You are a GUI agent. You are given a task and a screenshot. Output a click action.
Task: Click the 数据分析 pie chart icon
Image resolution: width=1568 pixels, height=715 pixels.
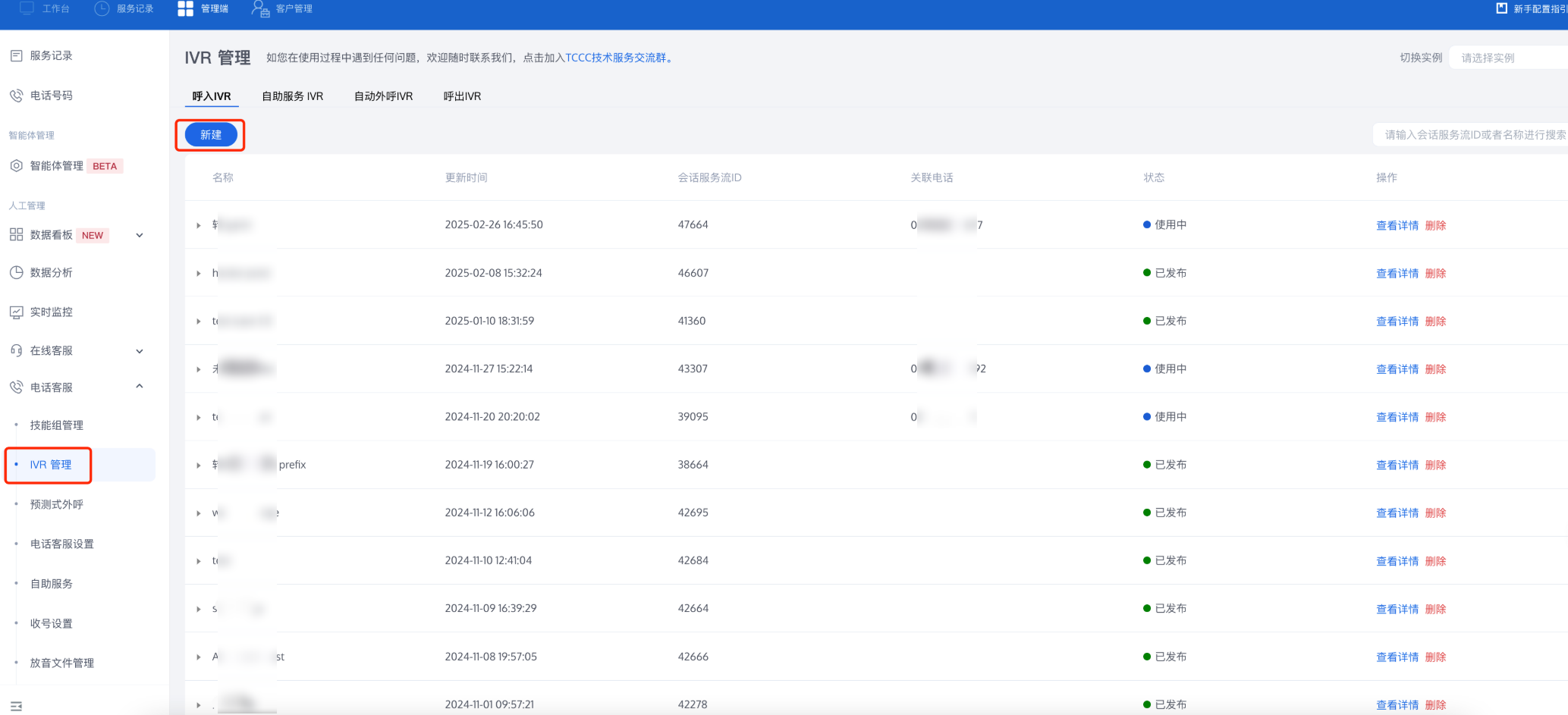pos(16,272)
